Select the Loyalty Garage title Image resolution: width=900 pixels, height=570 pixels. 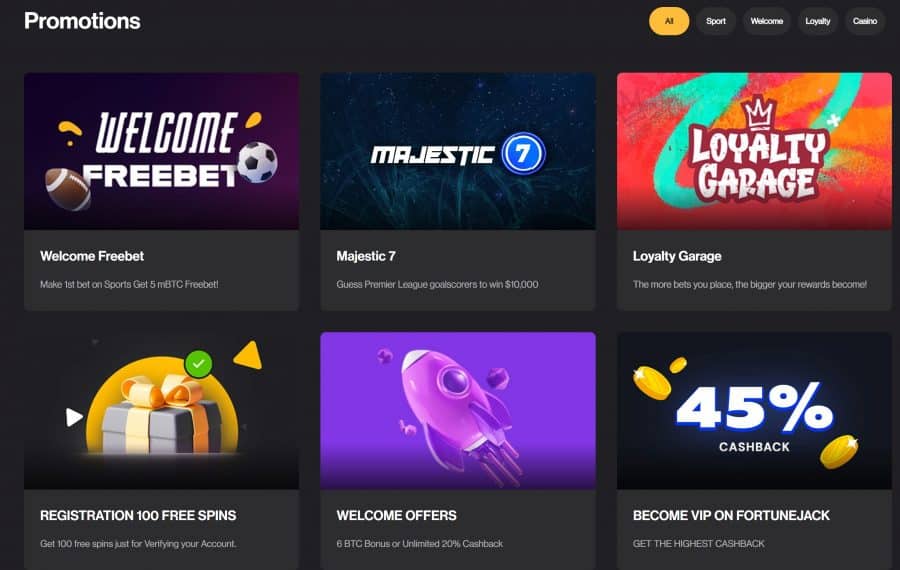coord(677,256)
